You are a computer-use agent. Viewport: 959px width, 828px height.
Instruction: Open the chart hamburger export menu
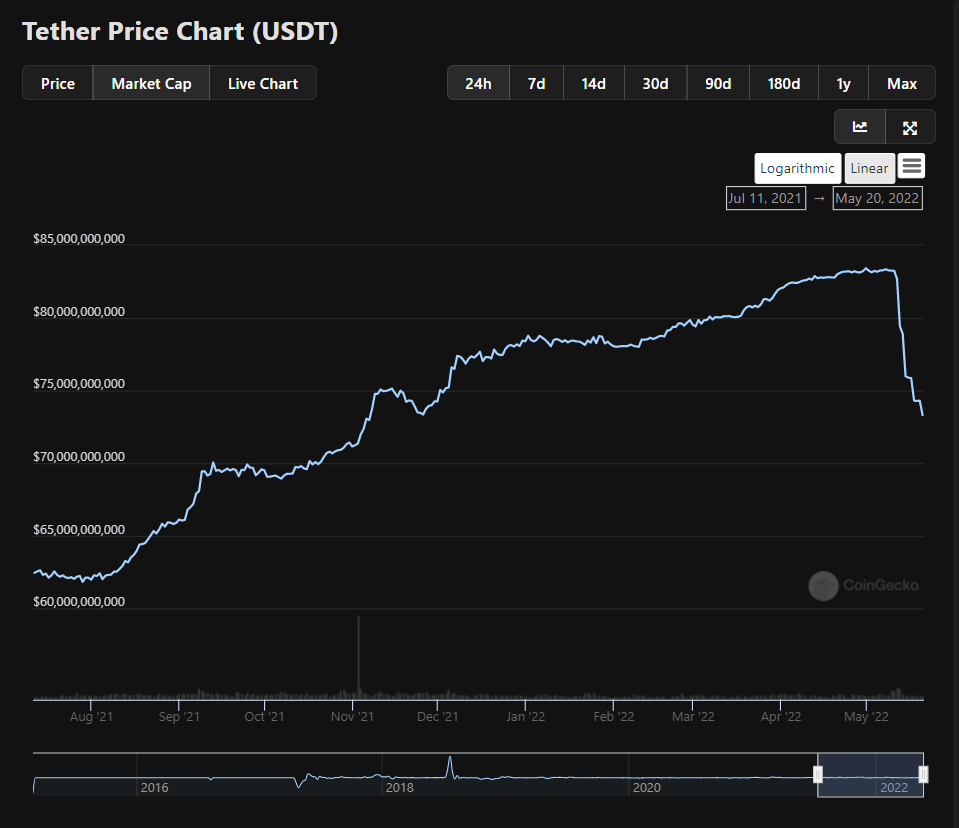point(911,167)
